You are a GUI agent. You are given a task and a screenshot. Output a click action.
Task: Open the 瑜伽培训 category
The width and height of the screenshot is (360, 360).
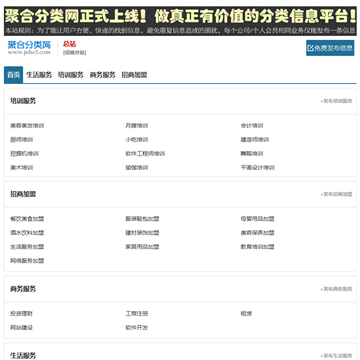click(137, 168)
